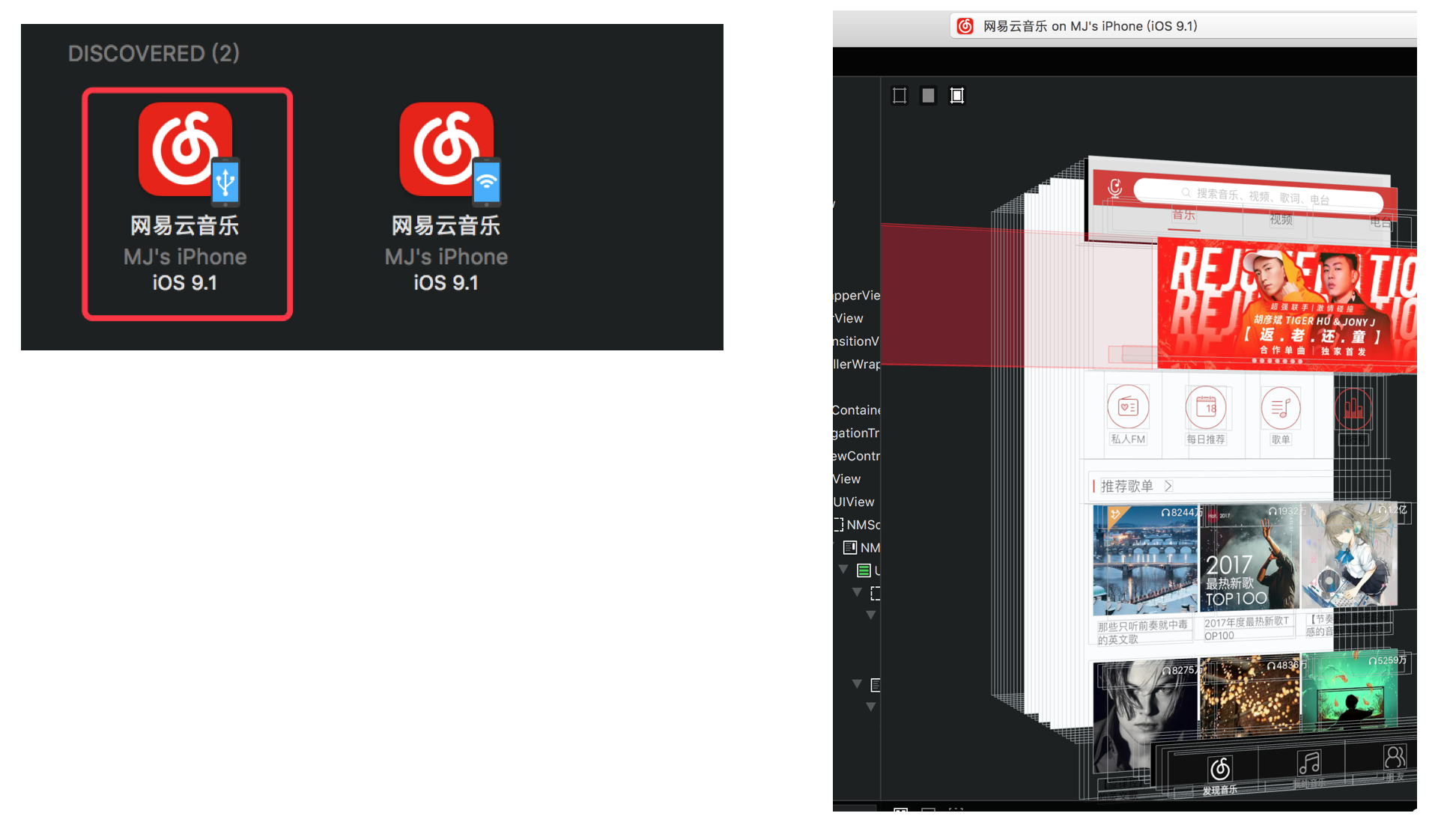
Task: Select the USB-connected 网易云音乐 app tile
Action: click(186, 204)
